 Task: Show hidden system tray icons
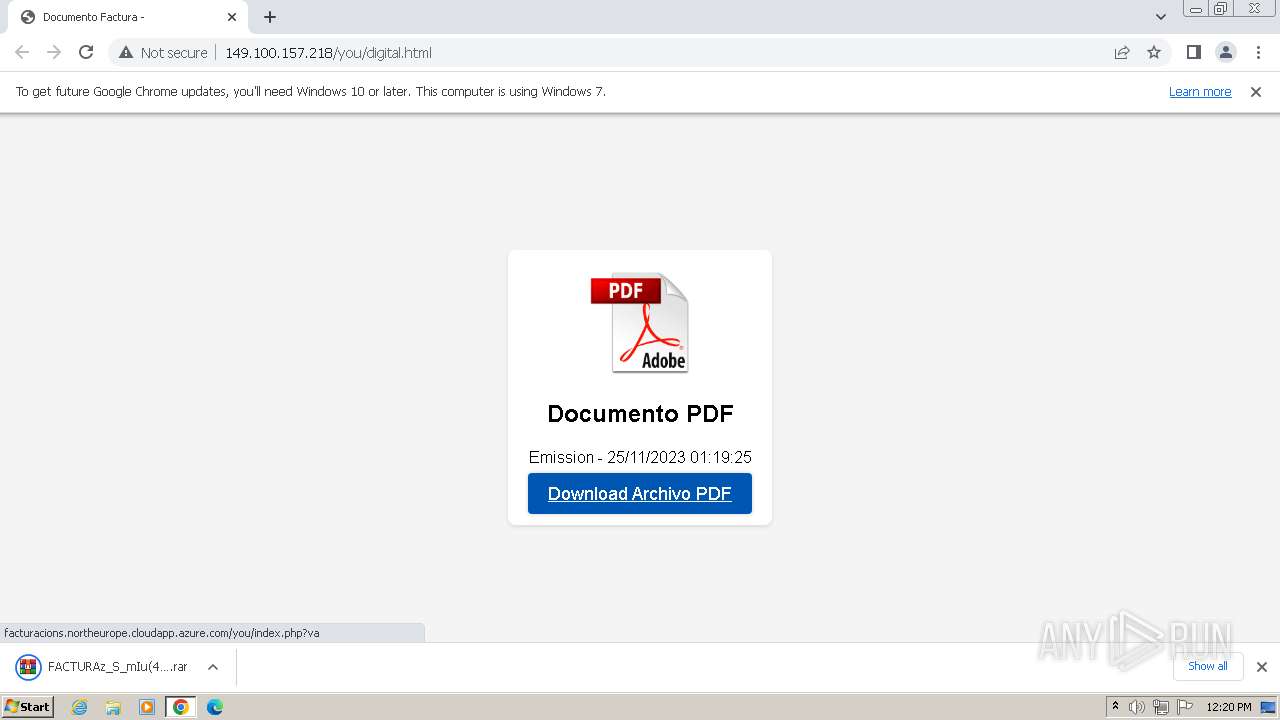tap(1116, 707)
